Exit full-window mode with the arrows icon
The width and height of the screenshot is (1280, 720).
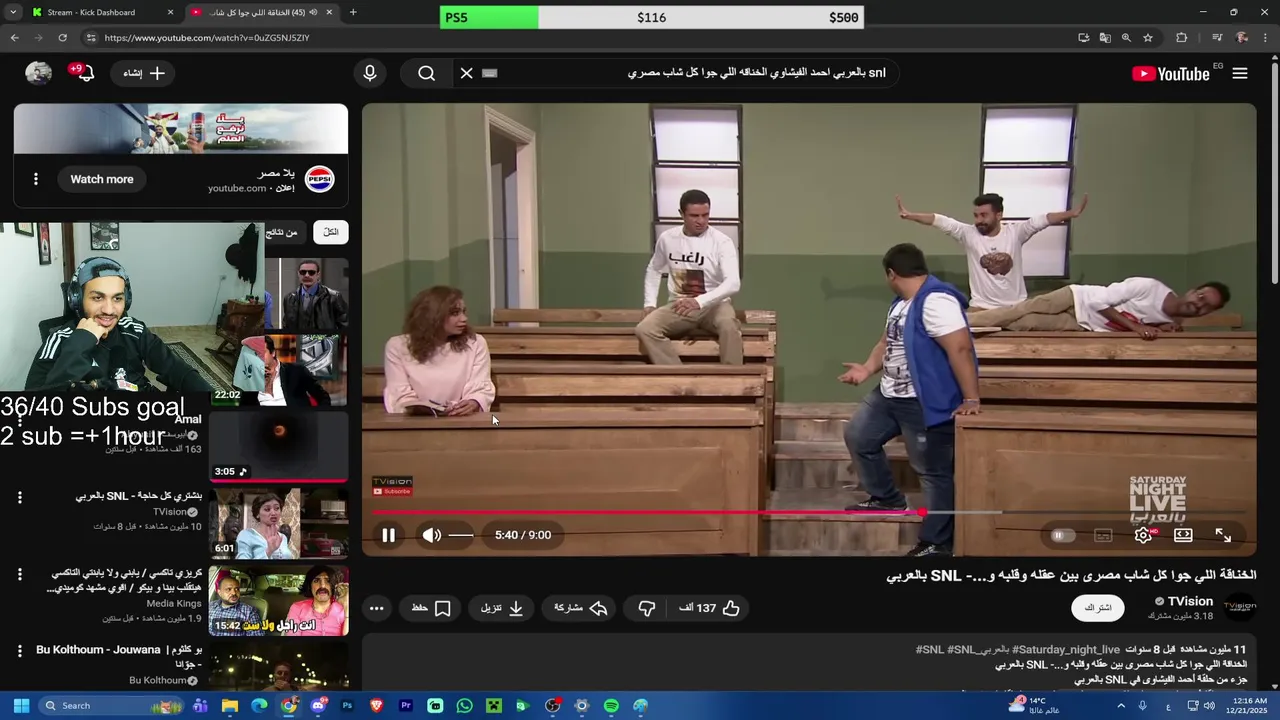pos(1223,535)
